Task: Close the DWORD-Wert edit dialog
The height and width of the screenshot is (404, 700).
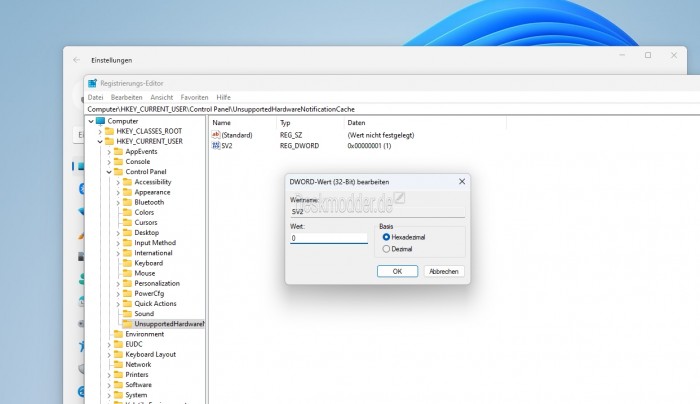Action: click(x=461, y=182)
